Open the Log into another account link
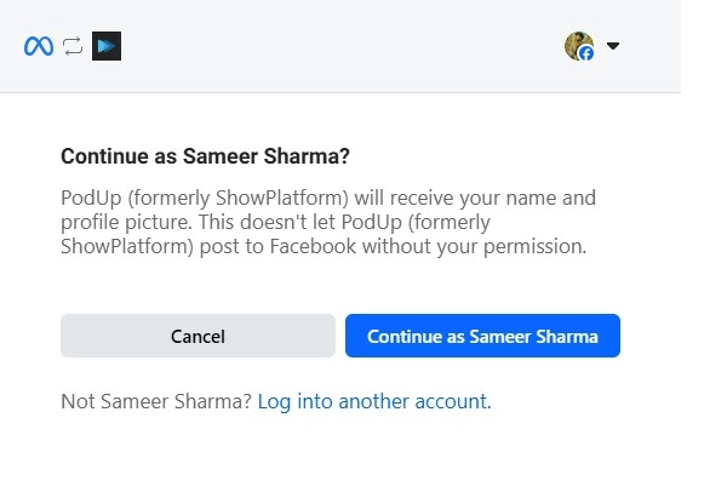 (x=374, y=402)
